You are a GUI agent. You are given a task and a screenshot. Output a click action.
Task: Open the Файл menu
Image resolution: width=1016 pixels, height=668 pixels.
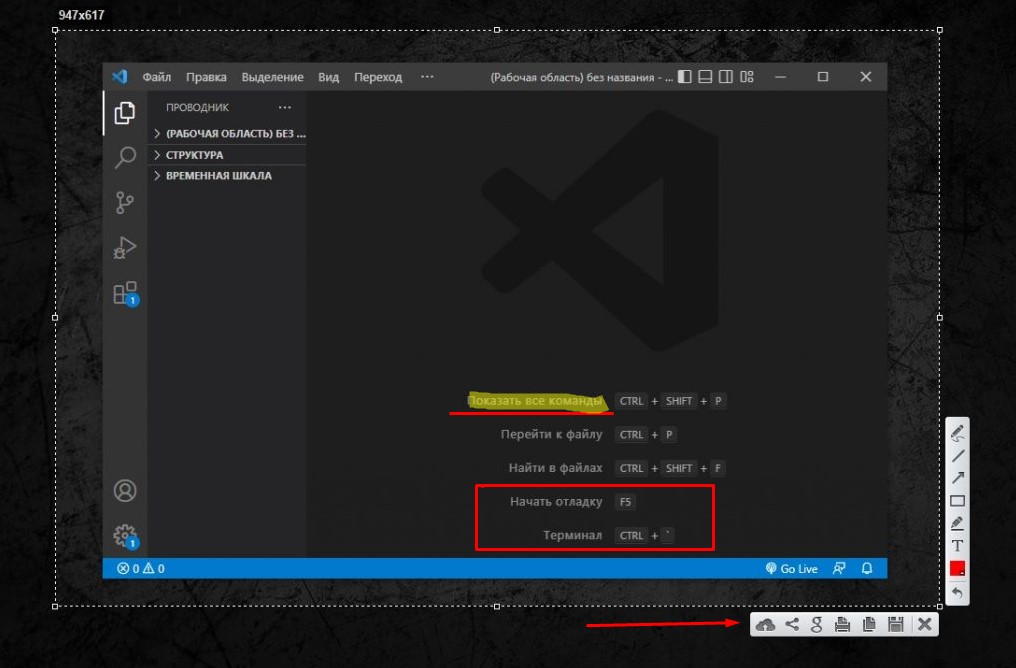[157, 76]
